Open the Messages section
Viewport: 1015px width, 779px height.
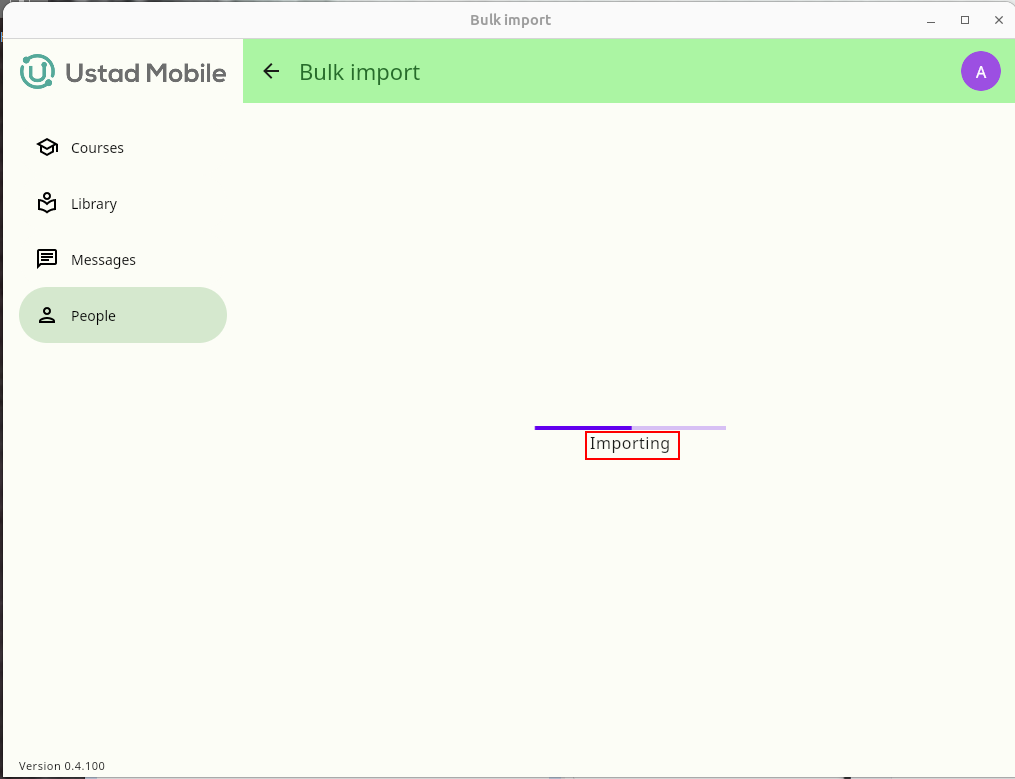(x=123, y=260)
